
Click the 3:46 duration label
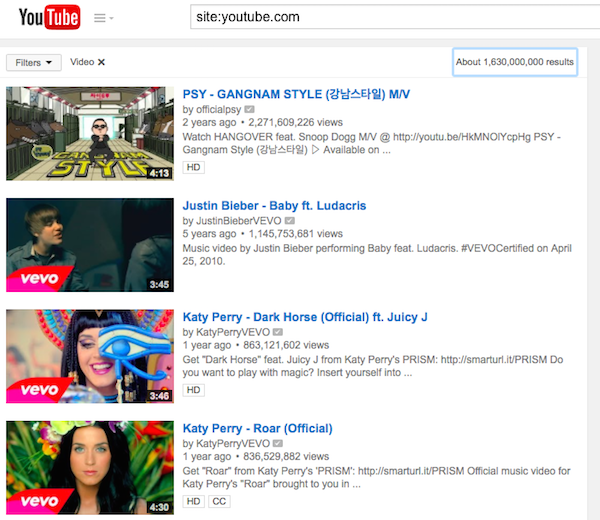159,396
